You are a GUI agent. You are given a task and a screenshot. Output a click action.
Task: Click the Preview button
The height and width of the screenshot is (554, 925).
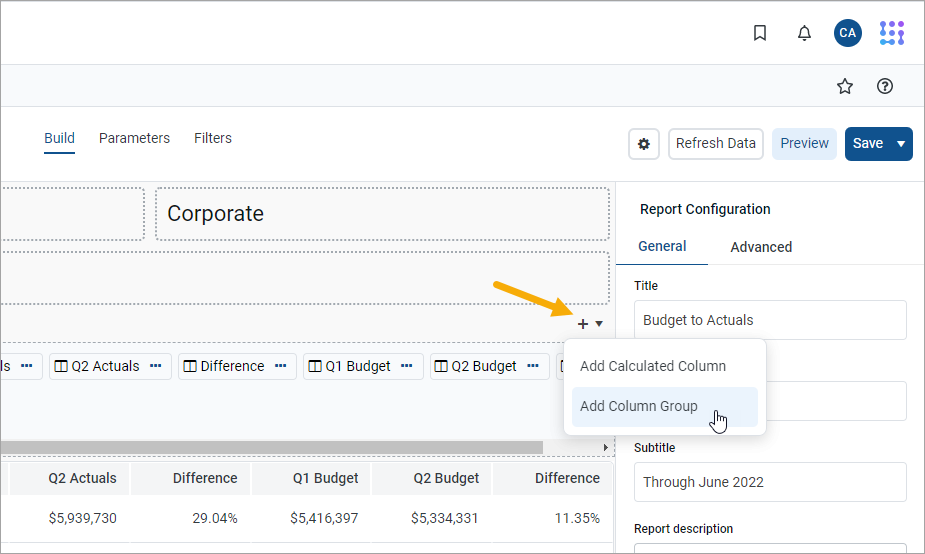(804, 144)
